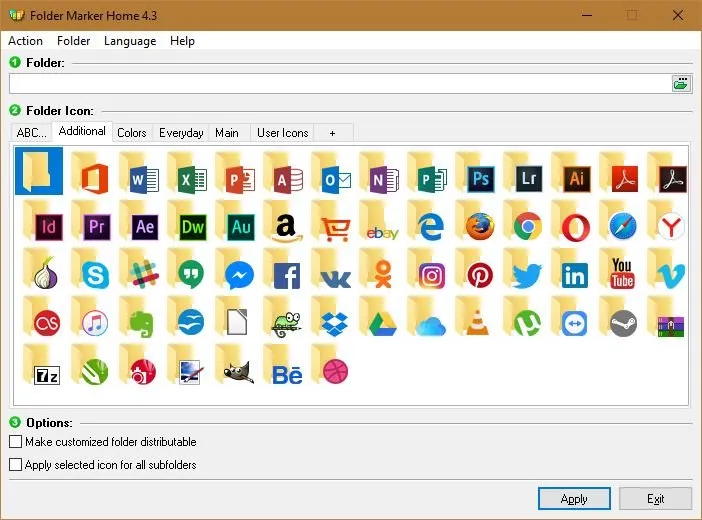
Task: Pick the VLC cone folder icon
Action: [479, 321]
